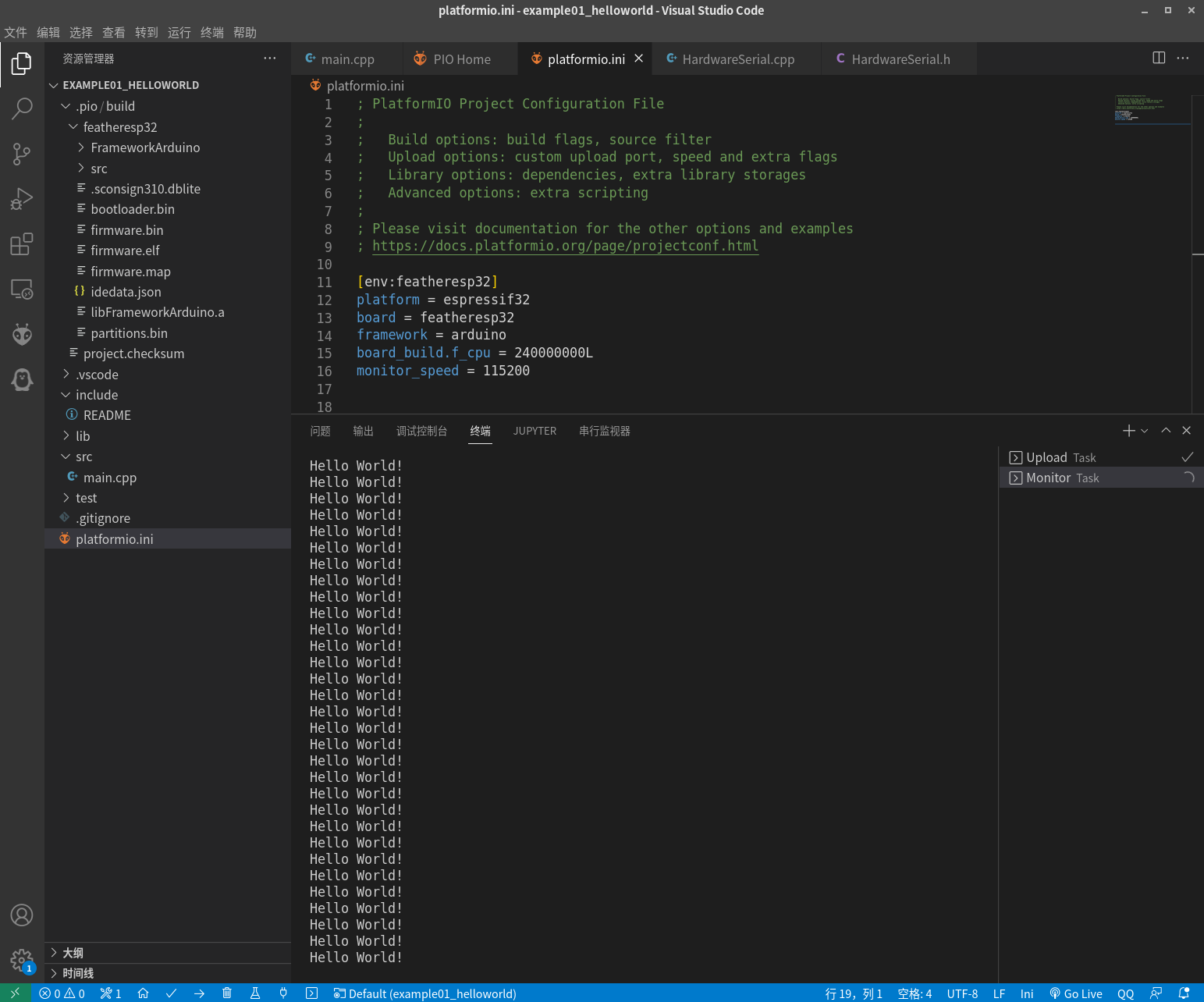Click the PlatformIO Upload arrow in status bar
Viewport: 1204px width, 1002px height.
tap(199, 993)
